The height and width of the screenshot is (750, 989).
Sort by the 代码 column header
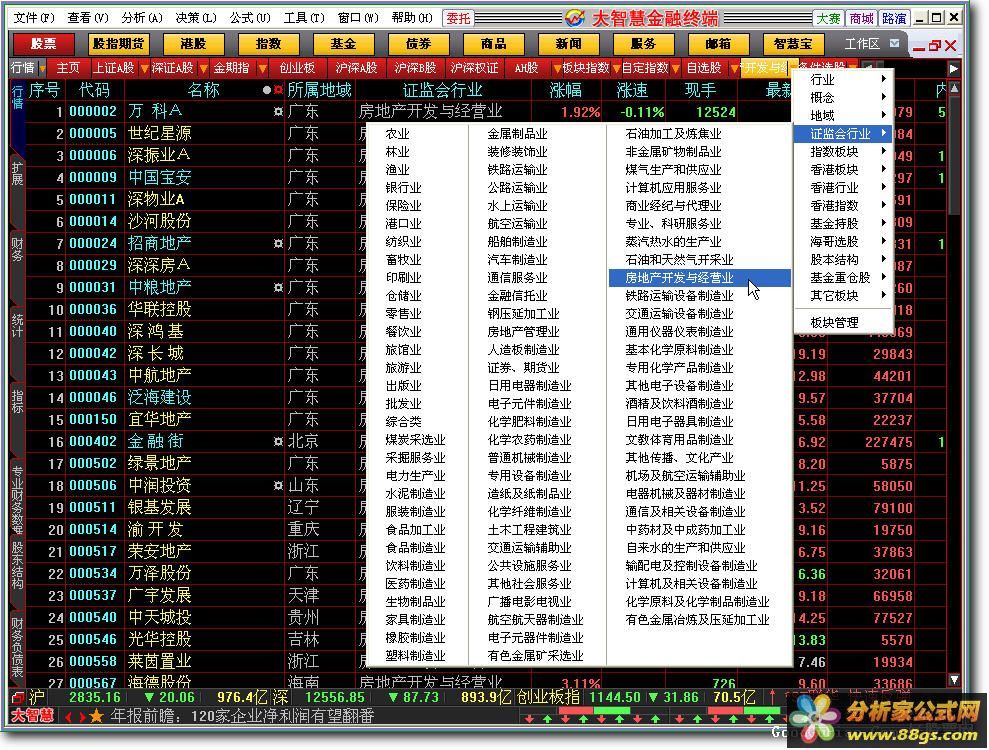(94, 90)
